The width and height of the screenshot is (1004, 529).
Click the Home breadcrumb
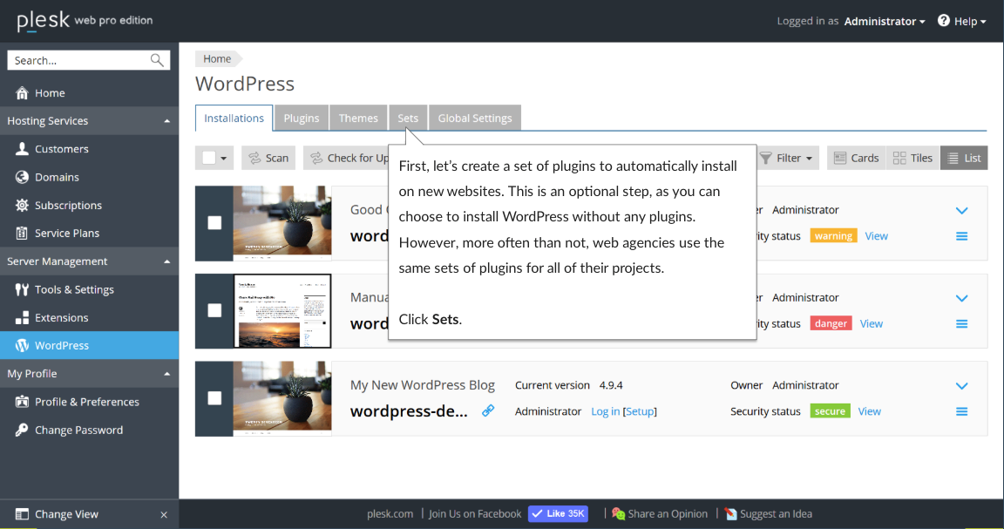[x=217, y=59]
